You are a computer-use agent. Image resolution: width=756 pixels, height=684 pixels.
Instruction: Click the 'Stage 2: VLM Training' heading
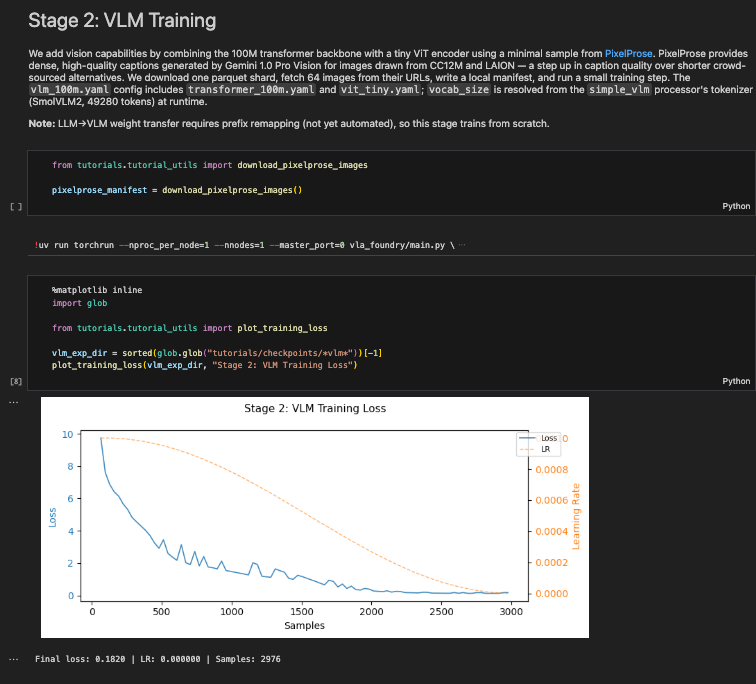122,21
